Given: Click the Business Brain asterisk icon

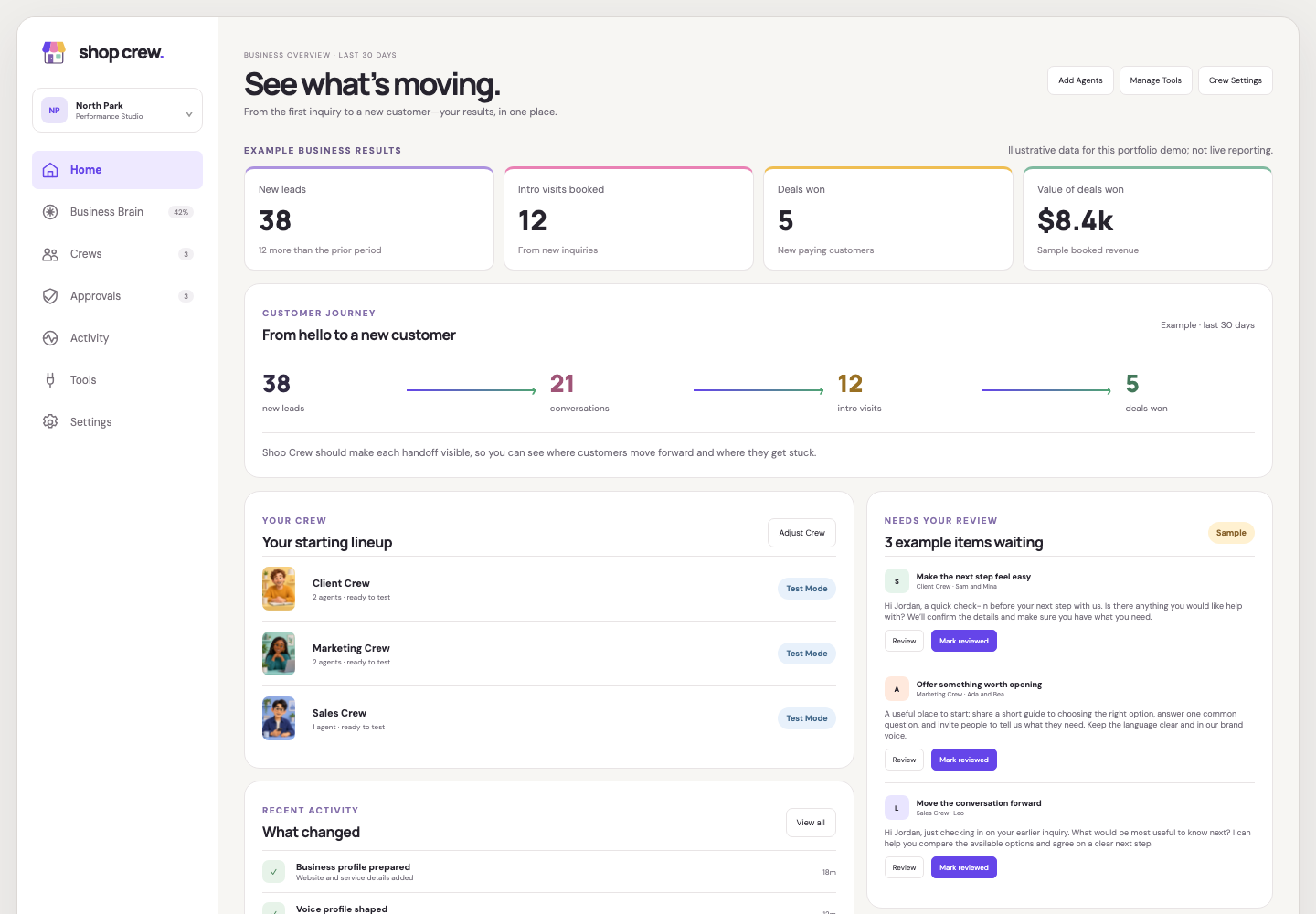Looking at the screenshot, I should (x=50, y=212).
